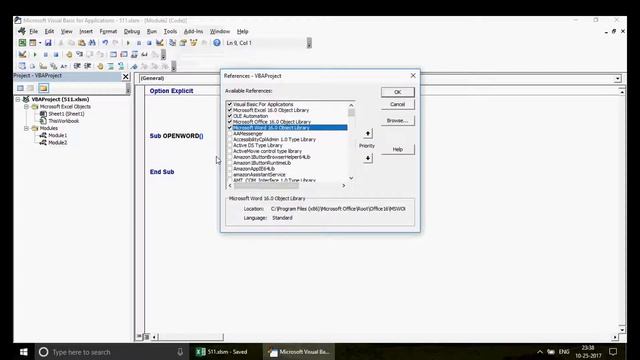Open the Debug menu

coord(132,31)
